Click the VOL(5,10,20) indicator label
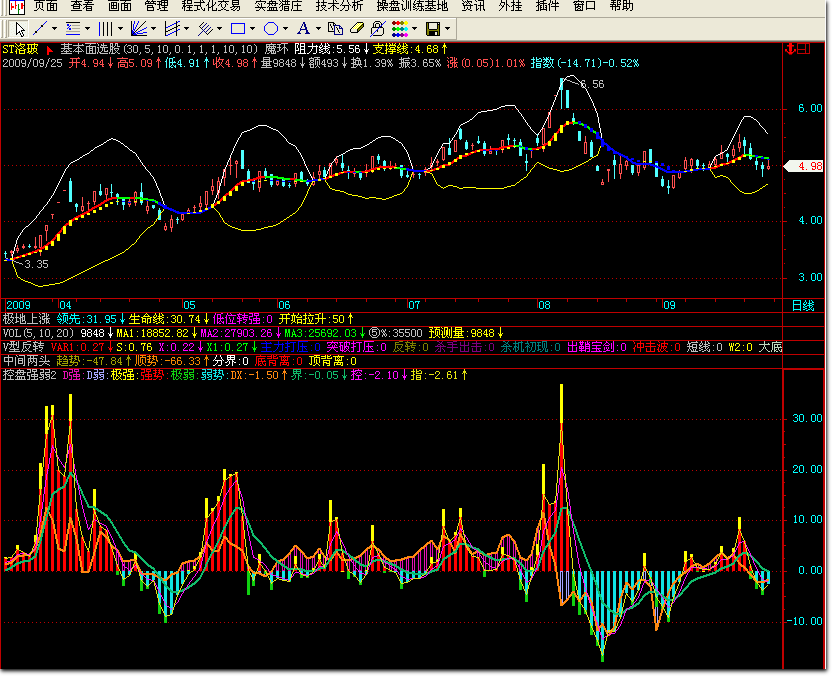833x676 pixels. (x=39, y=333)
